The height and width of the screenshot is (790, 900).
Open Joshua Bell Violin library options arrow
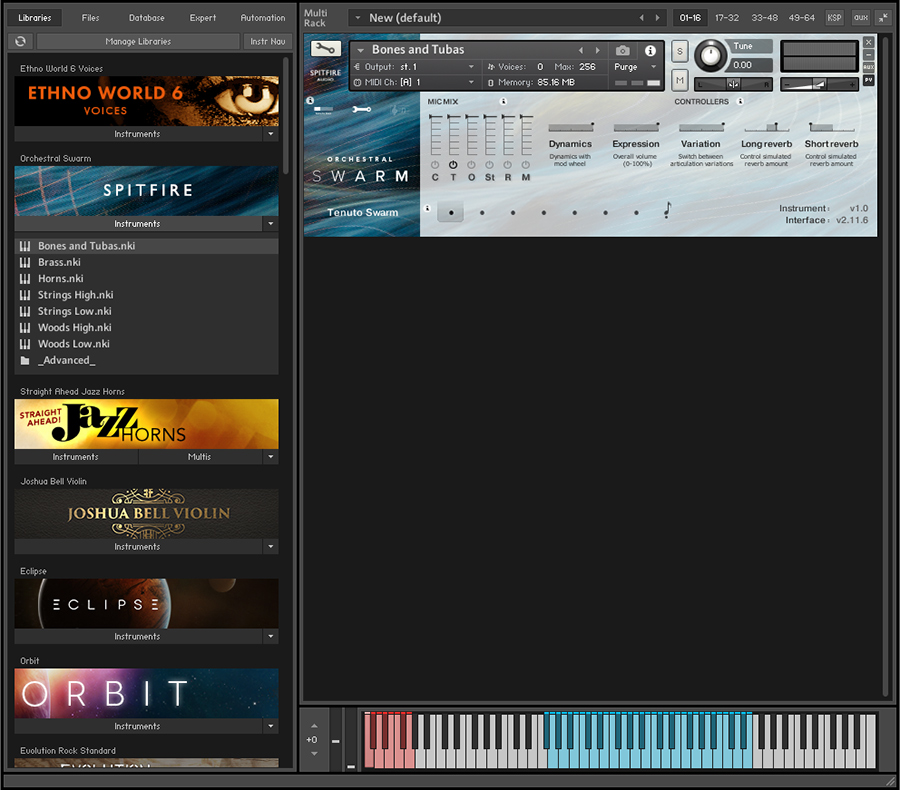pyautogui.click(x=271, y=547)
